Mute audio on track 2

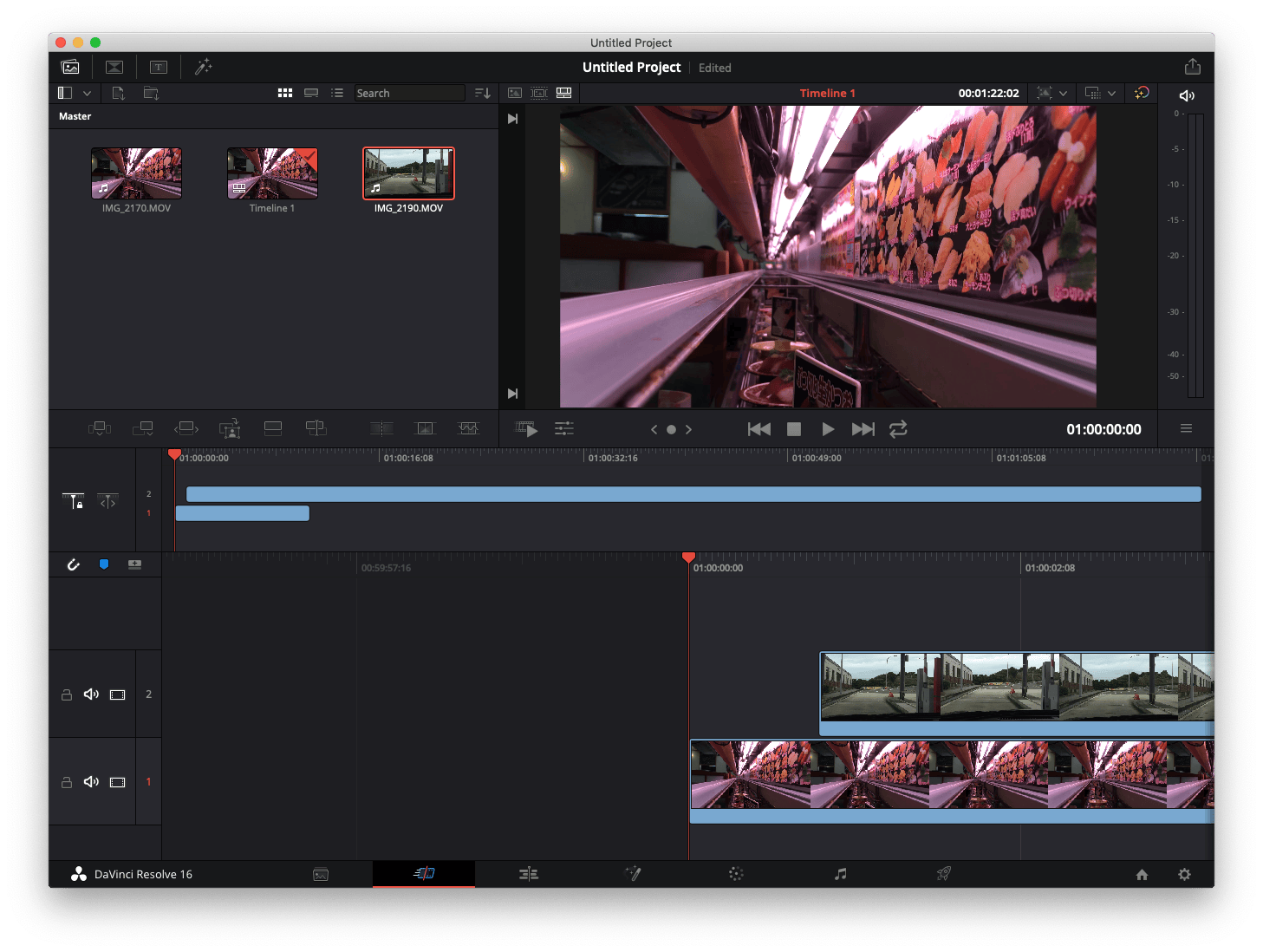point(91,694)
